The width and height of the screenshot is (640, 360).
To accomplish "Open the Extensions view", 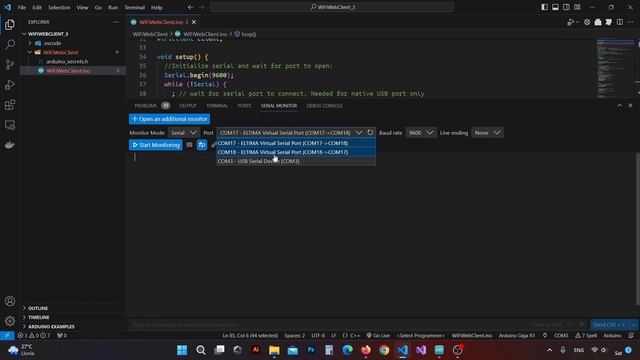I will (x=10, y=105).
